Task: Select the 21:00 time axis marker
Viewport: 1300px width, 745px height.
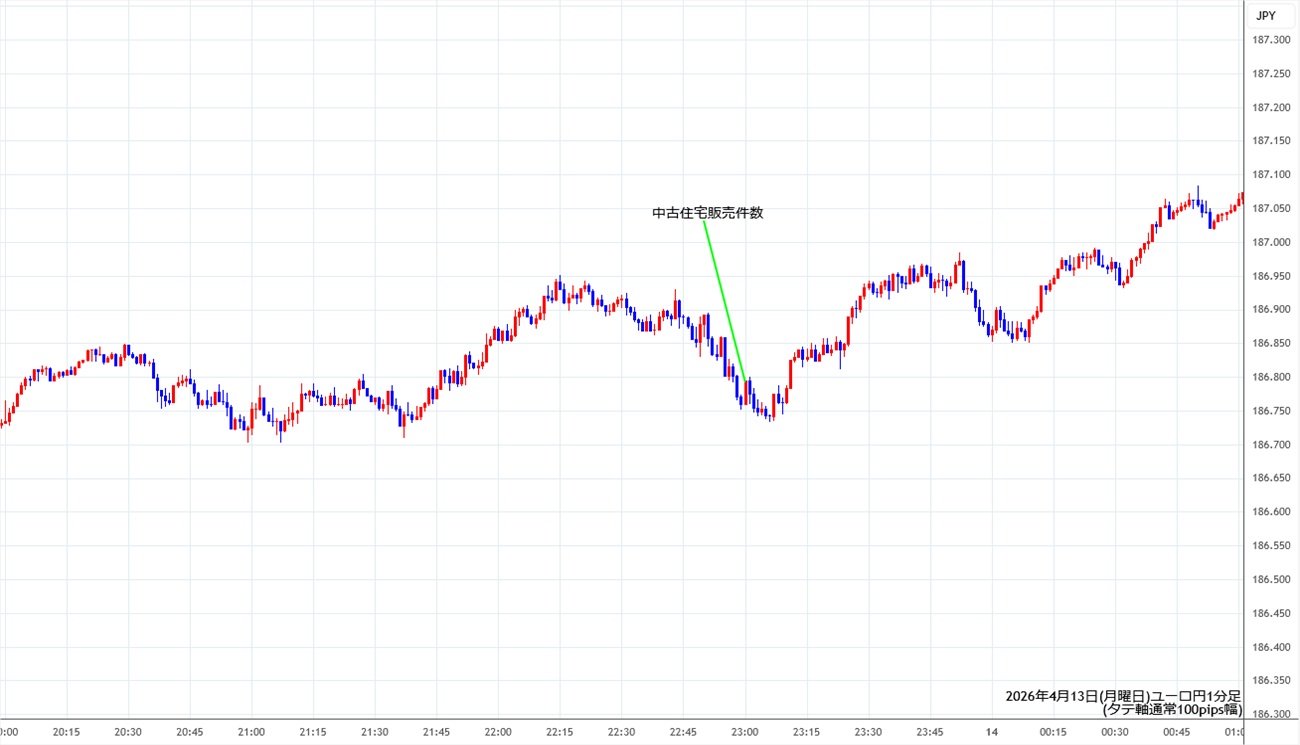Action: (252, 732)
